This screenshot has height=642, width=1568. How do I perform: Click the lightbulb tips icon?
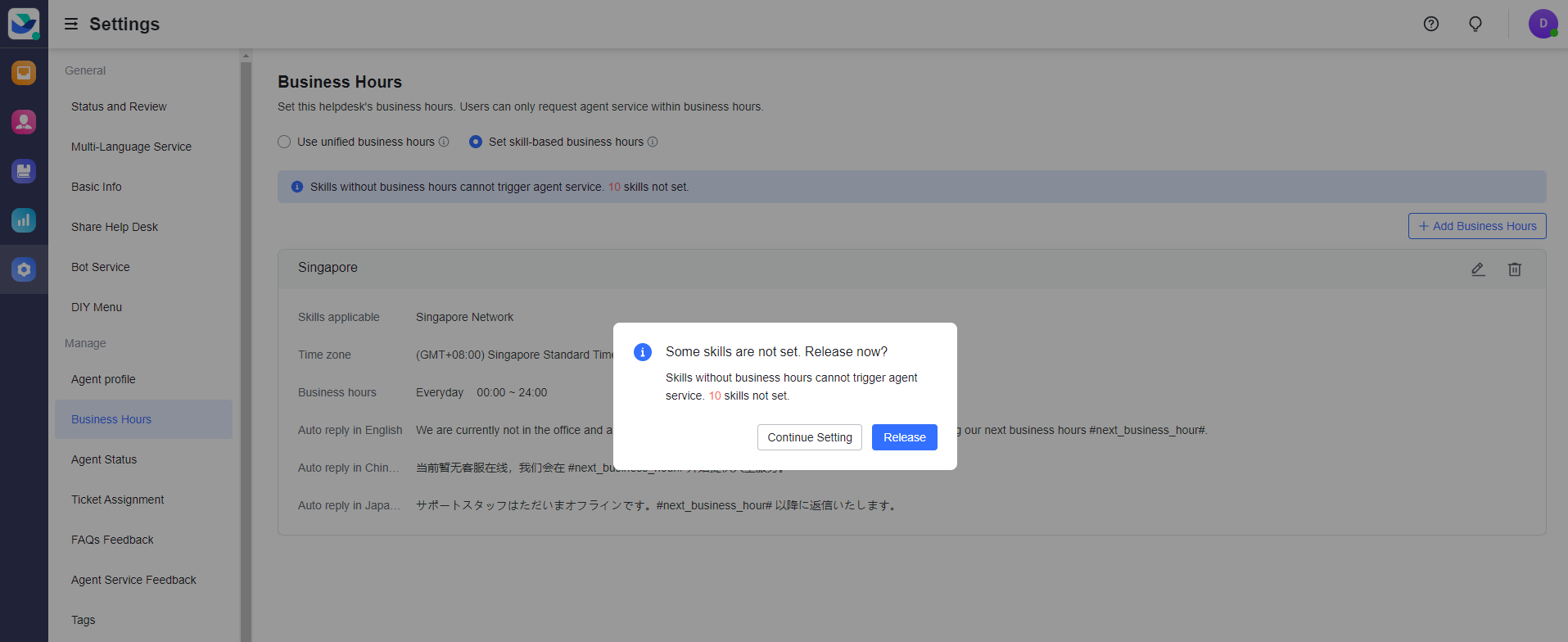(1475, 24)
